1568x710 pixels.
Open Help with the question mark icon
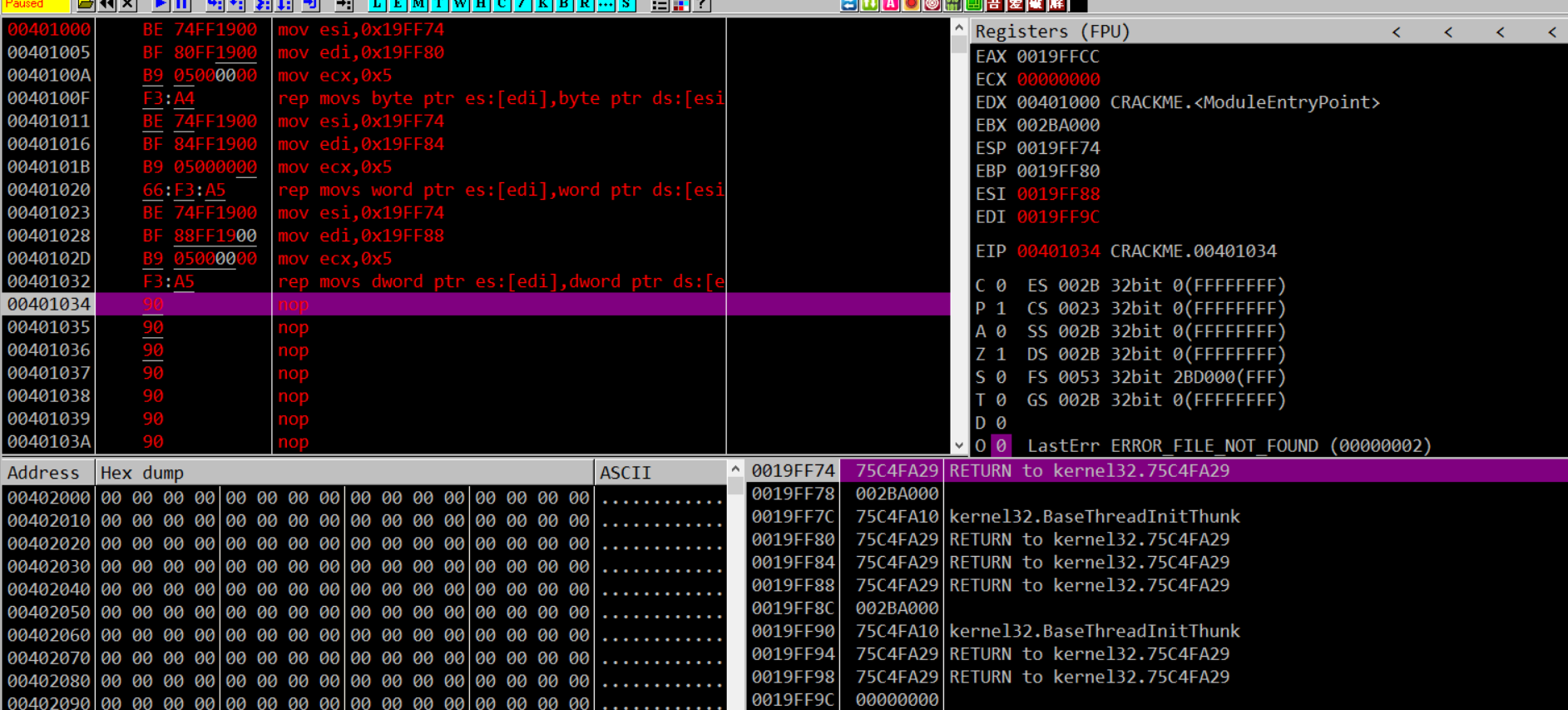tap(701, 4)
